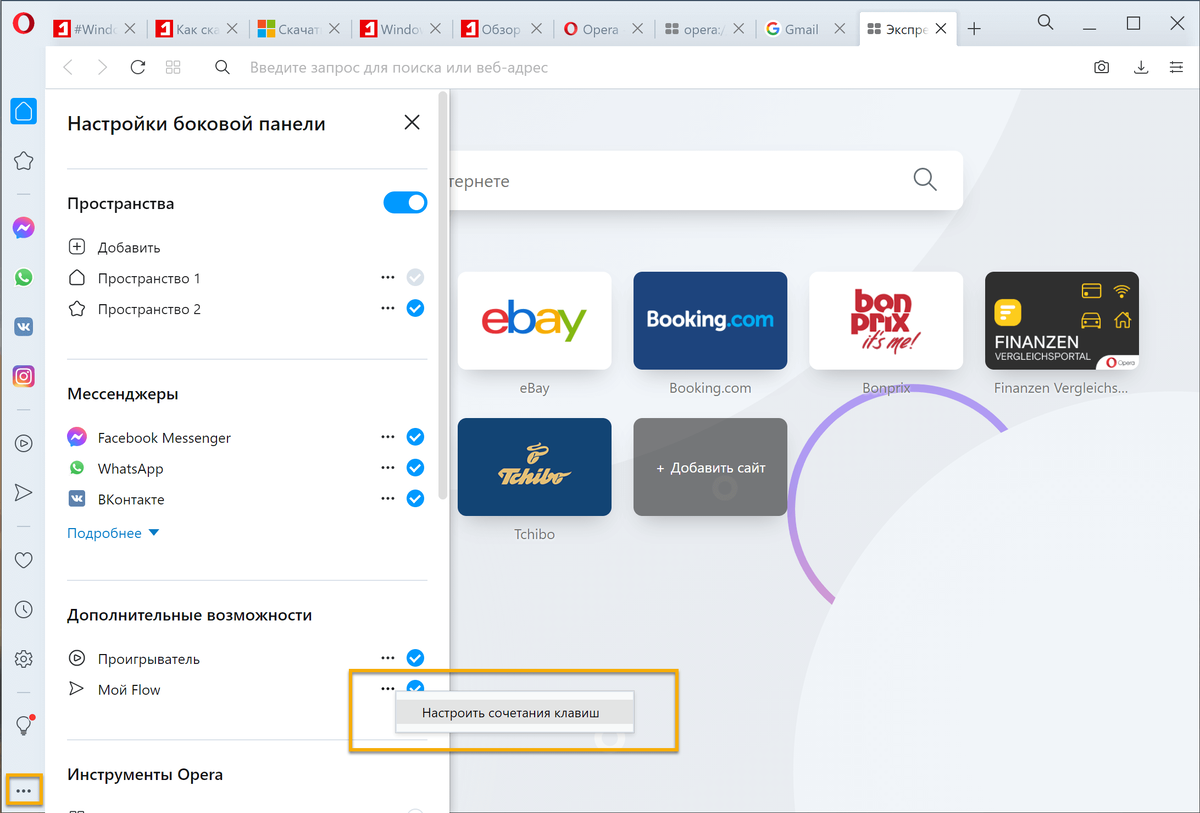Take a snapshot with the camera icon
The width and height of the screenshot is (1200, 813).
[1101, 68]
